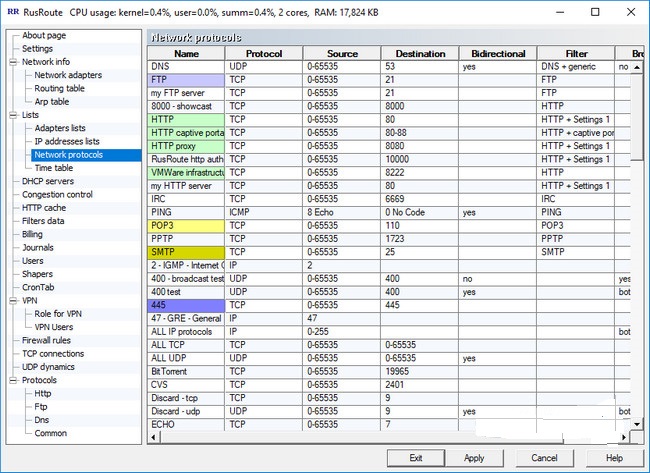Select Network adapters in the tree

[68, 75]
